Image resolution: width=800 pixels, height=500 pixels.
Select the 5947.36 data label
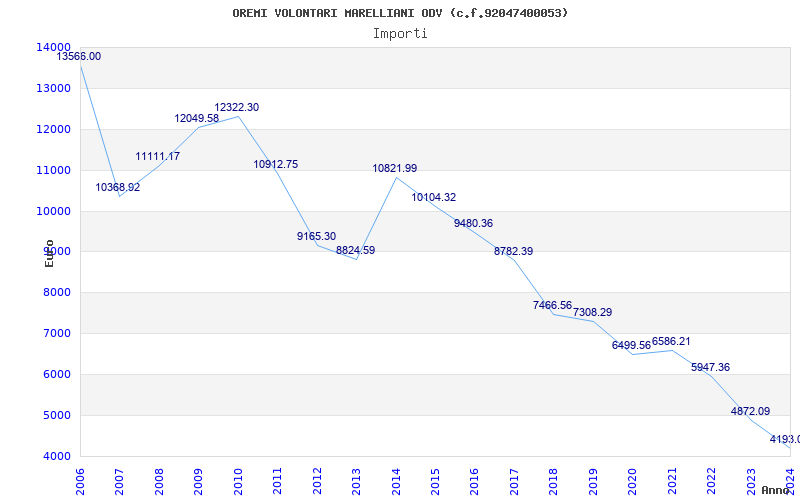[710, 367]
